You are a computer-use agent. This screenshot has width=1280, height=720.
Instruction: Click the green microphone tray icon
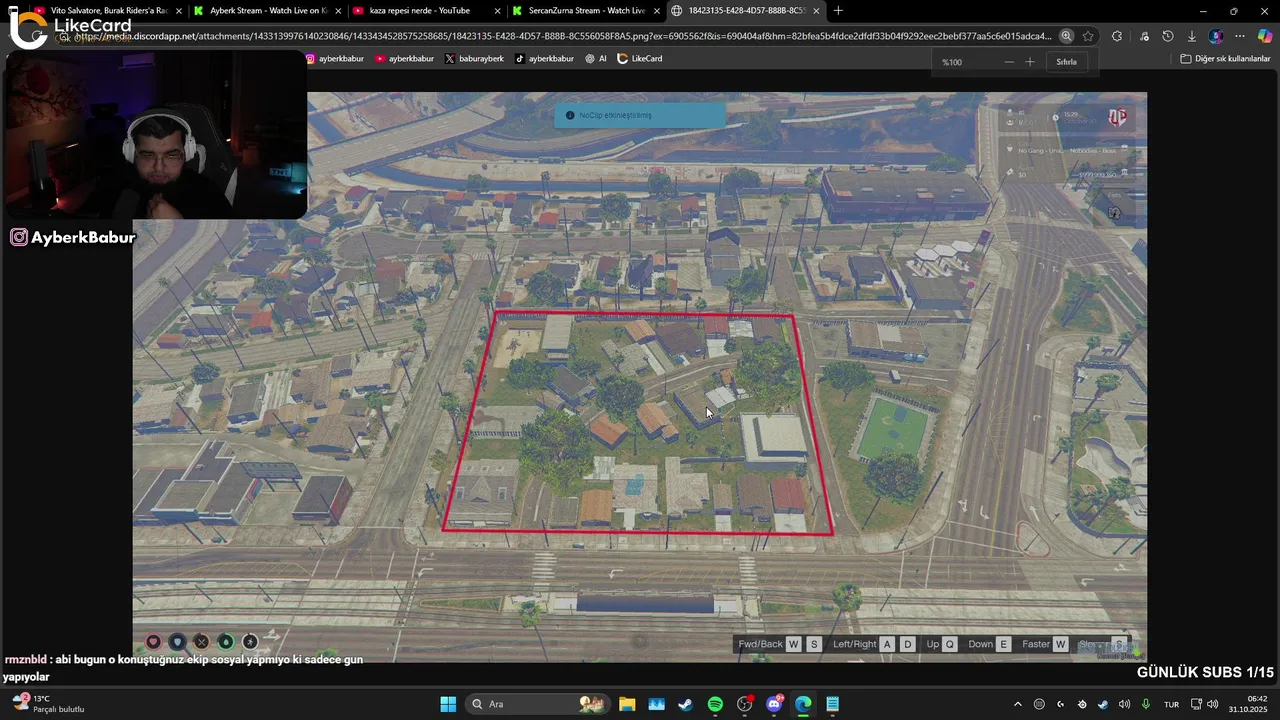click(1146, 704)
